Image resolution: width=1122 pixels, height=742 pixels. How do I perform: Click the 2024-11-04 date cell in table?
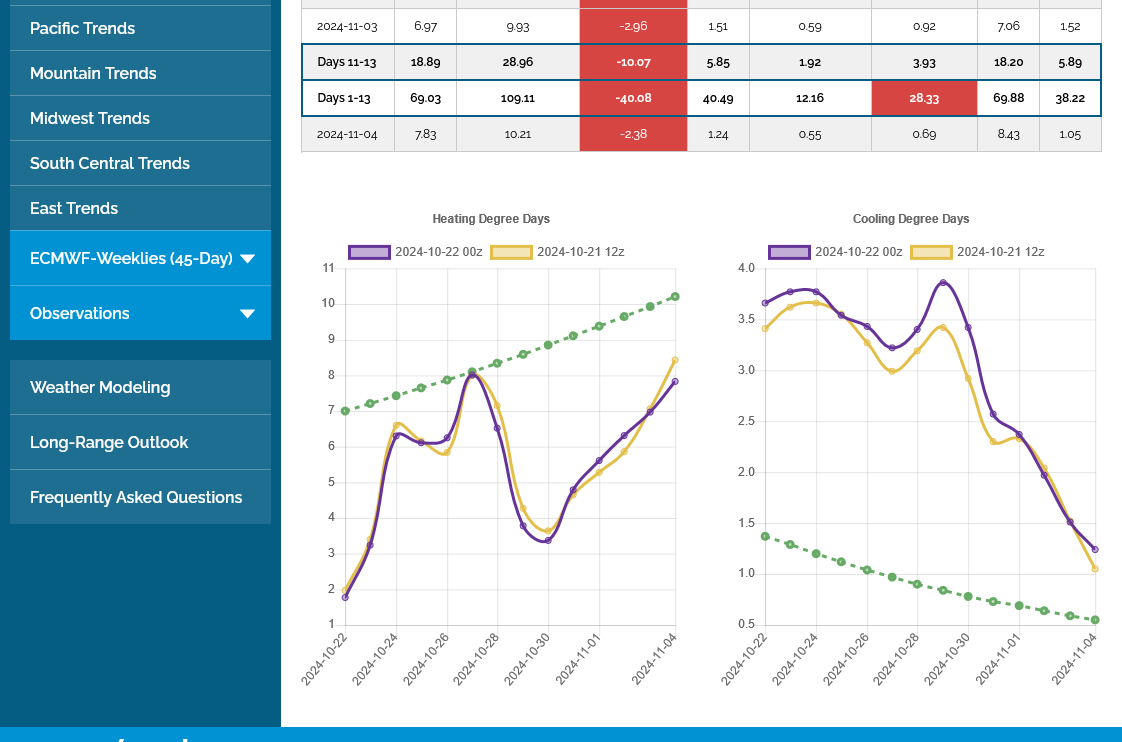pos(348,134)
